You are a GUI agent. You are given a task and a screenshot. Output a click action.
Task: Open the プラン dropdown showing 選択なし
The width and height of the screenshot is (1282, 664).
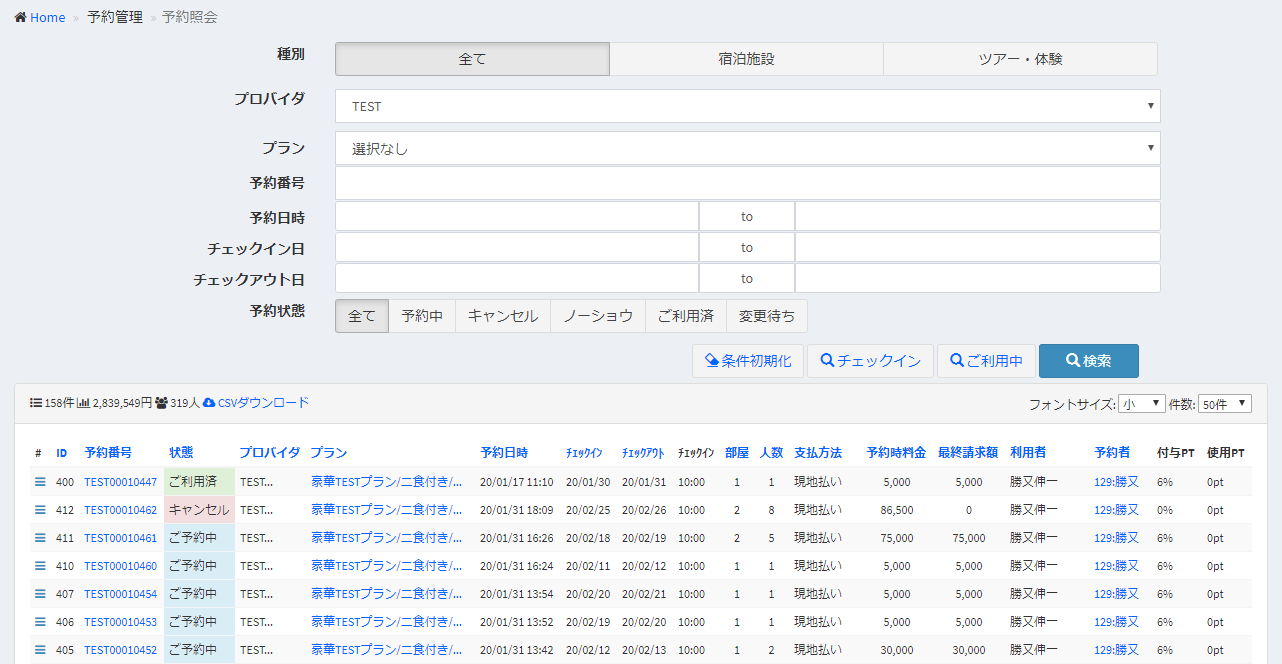click(748, 148)
